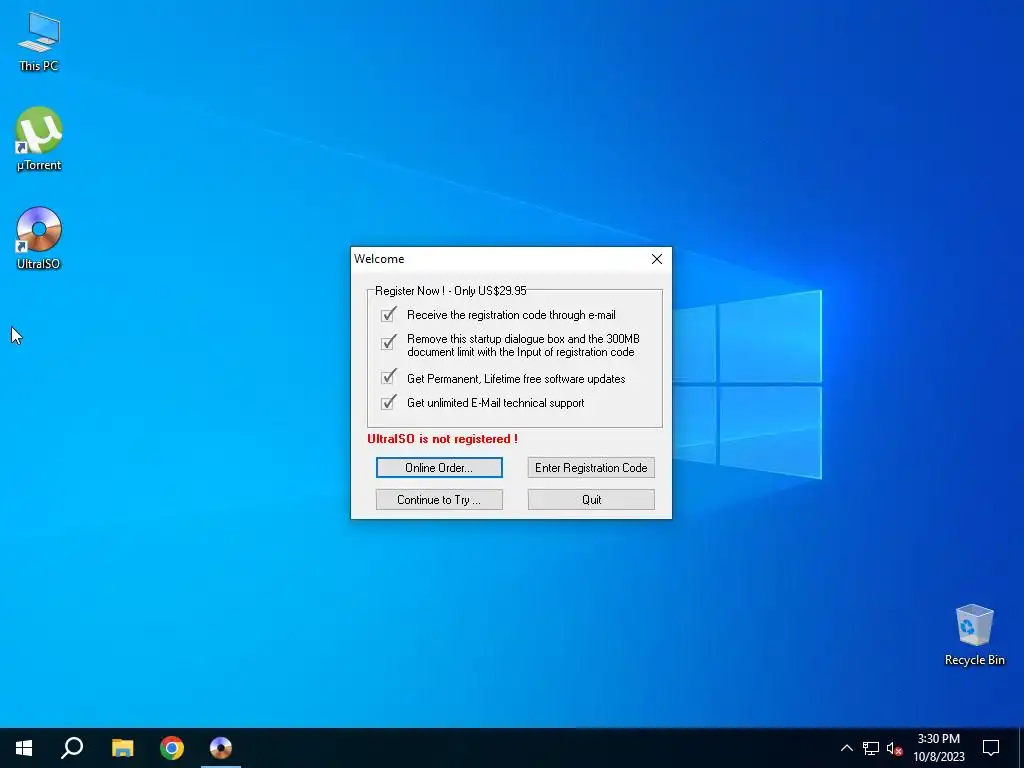
Task: Click checkmark beside Receive the registration code
Action: [x=389, y=314]
